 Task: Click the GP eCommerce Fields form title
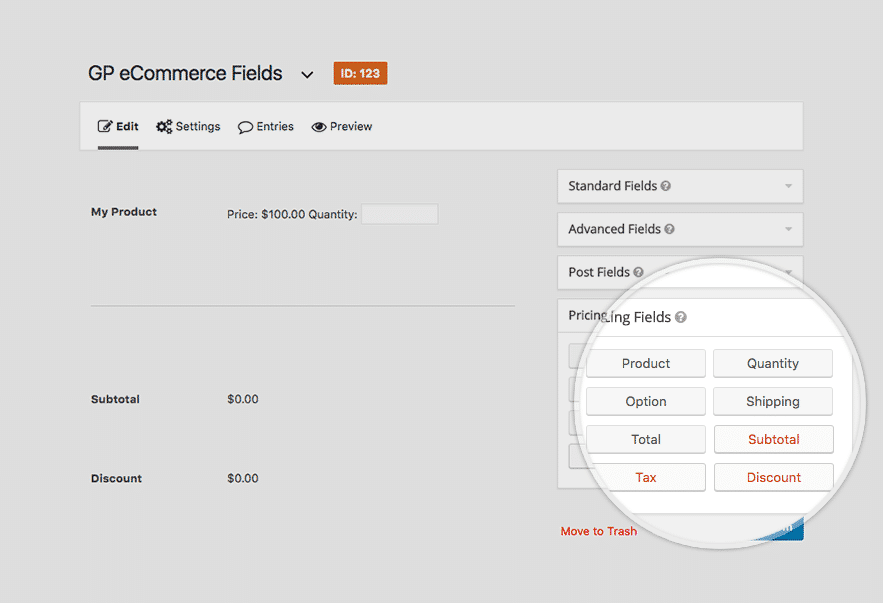[185, 73]
